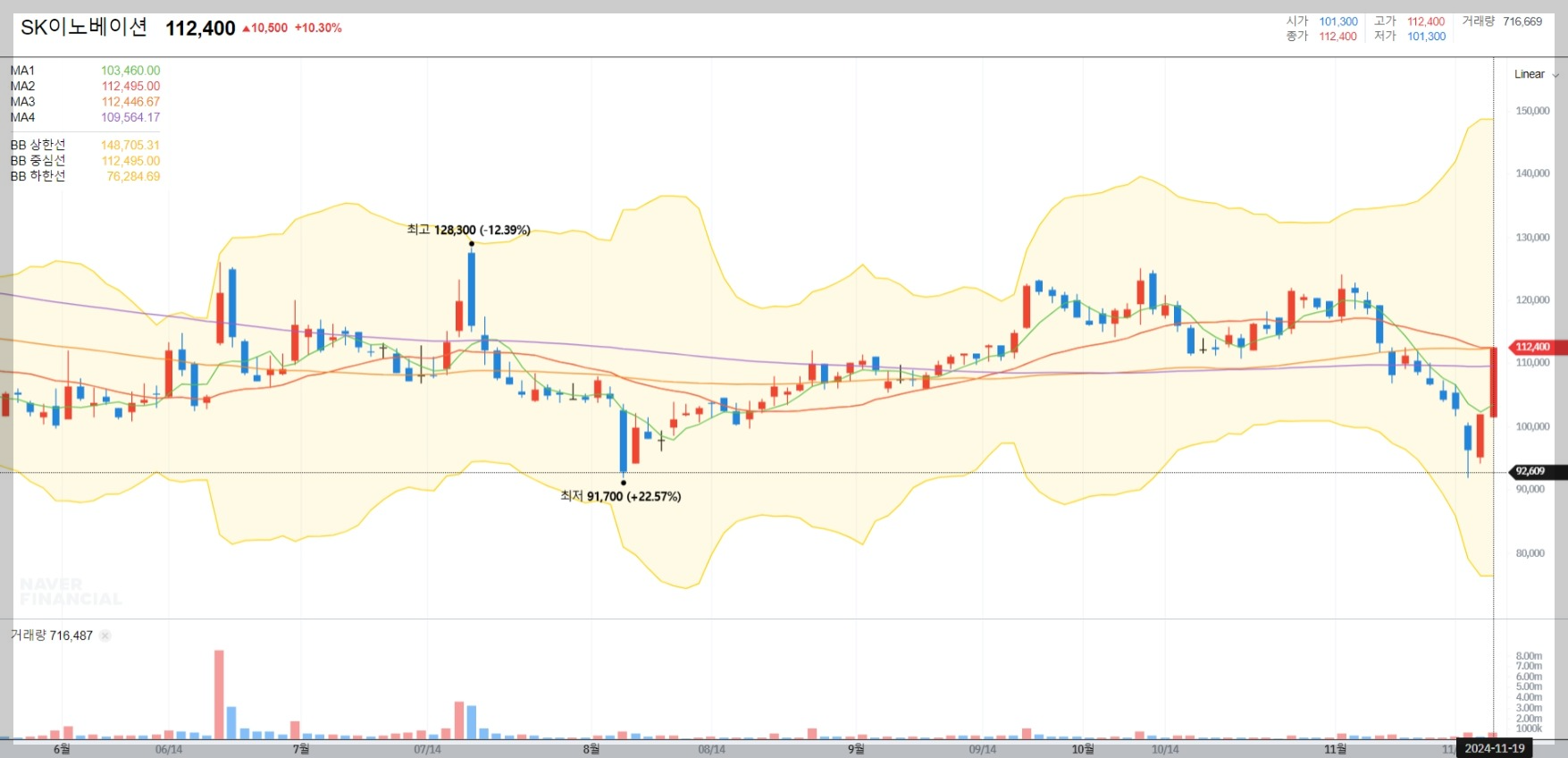Image resolution: width=1568 pixels, height=758 pixels.
Task: Select the MA2 legend value 112,495.00
Action: click(130, 86)
